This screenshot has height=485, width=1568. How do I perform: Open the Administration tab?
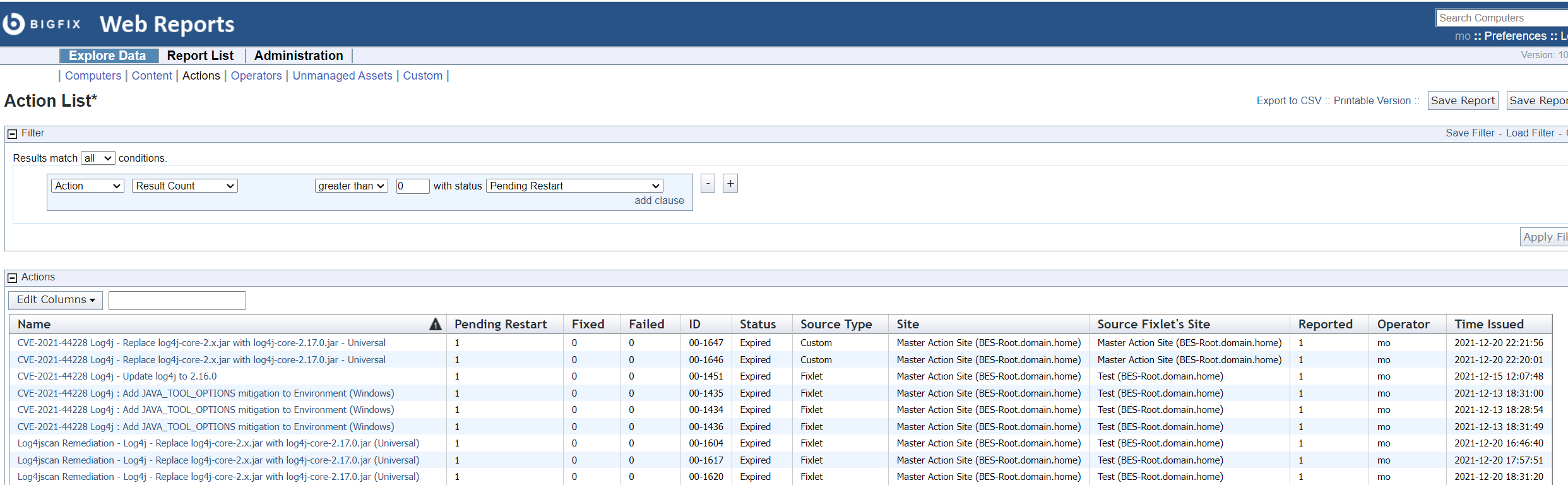point(299,56)
